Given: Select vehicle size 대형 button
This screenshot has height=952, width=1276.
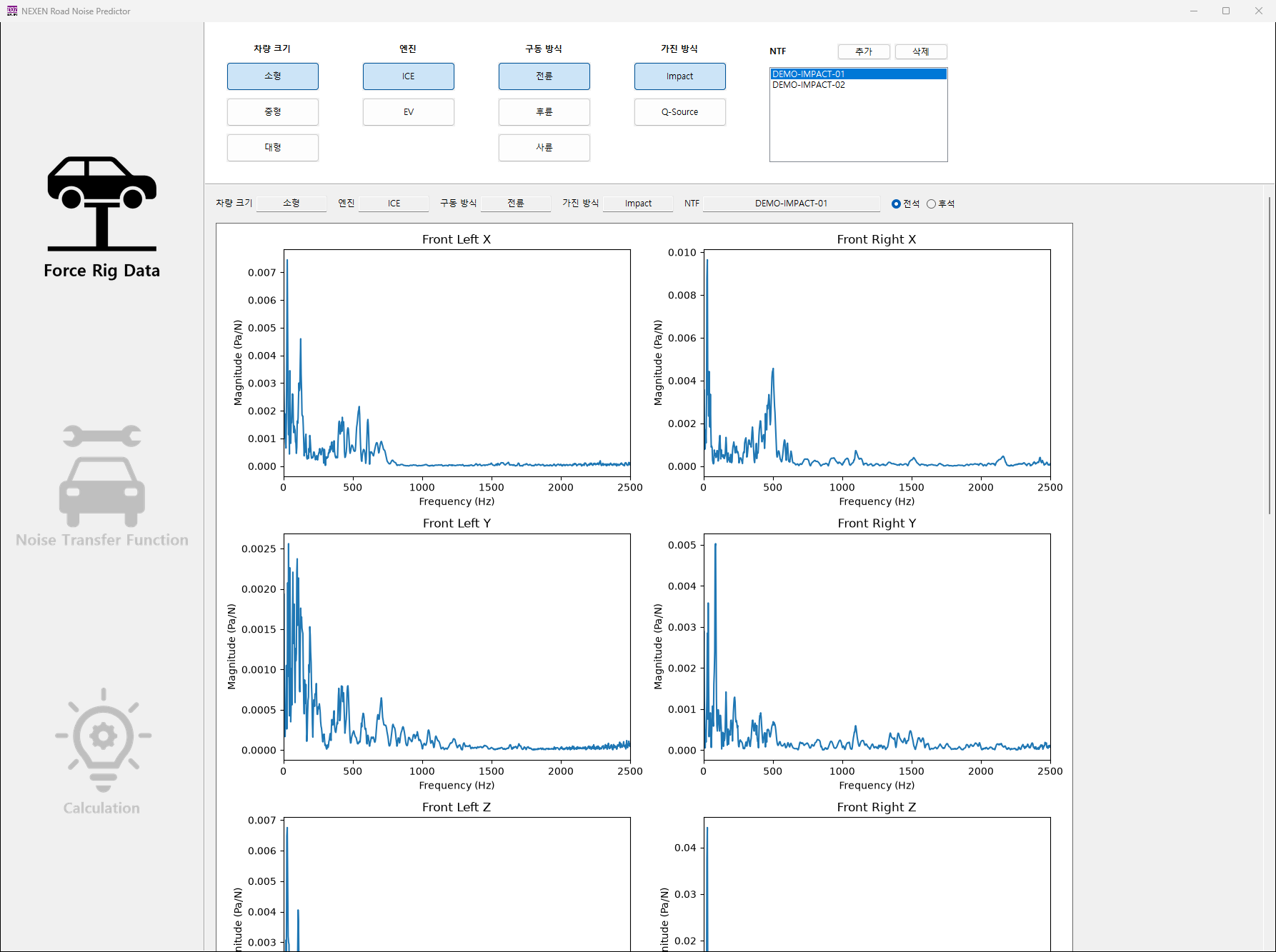Looking at the screenshot, I should [273, 148].
